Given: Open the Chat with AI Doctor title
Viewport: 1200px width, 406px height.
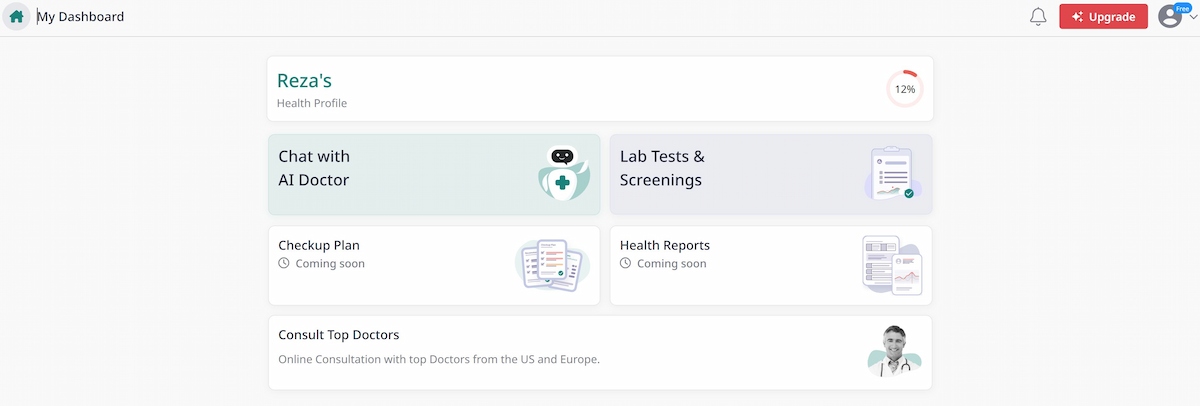Looking at the screenshot, I should click(x=314, y=168).
